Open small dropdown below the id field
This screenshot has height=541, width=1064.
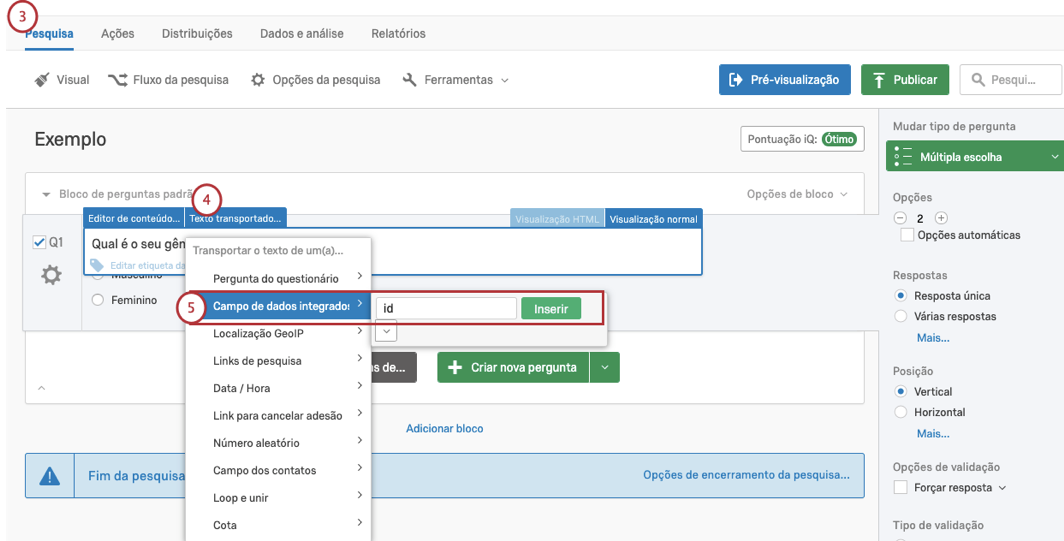pyautogui.click(x=385, y=331)
